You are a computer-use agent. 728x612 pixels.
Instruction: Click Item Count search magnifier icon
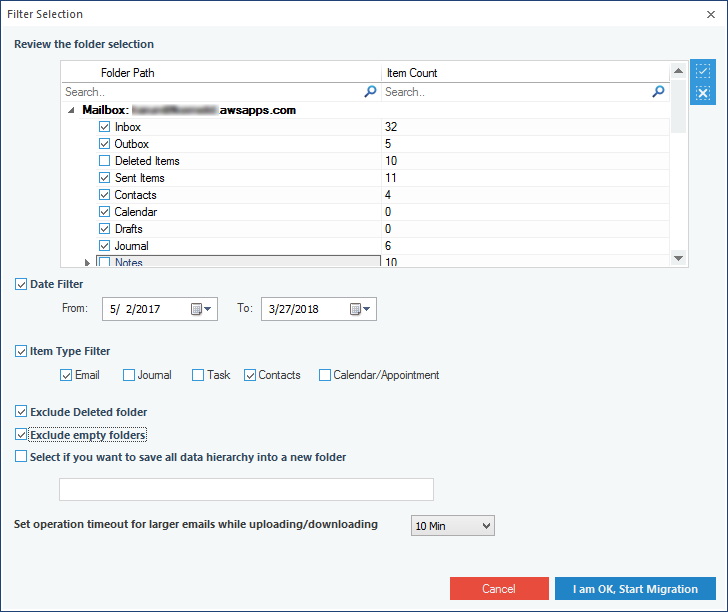click(658, 91)
